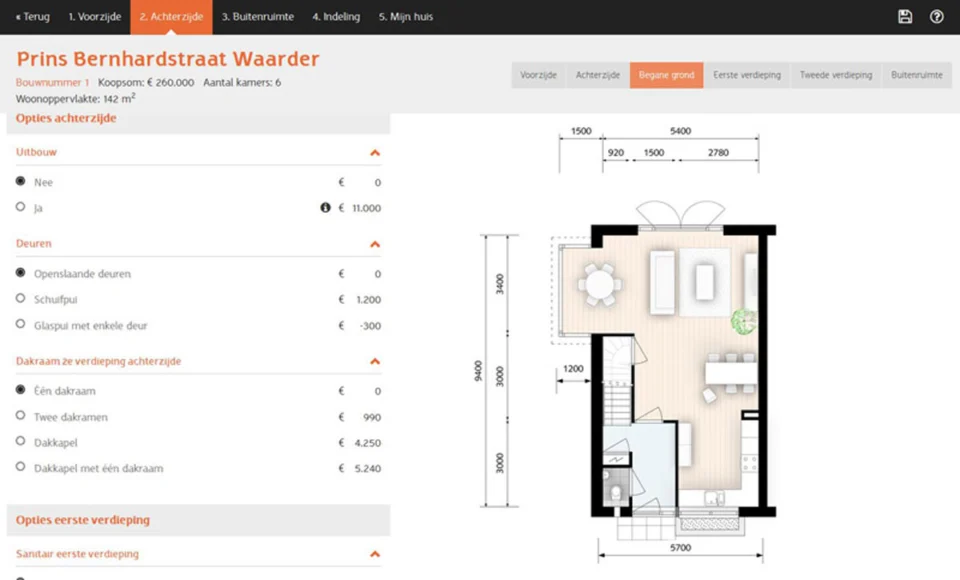Click the 5400 dimension label
The width and height of the screenshot is (960, 580).
[x=680, y=131]
